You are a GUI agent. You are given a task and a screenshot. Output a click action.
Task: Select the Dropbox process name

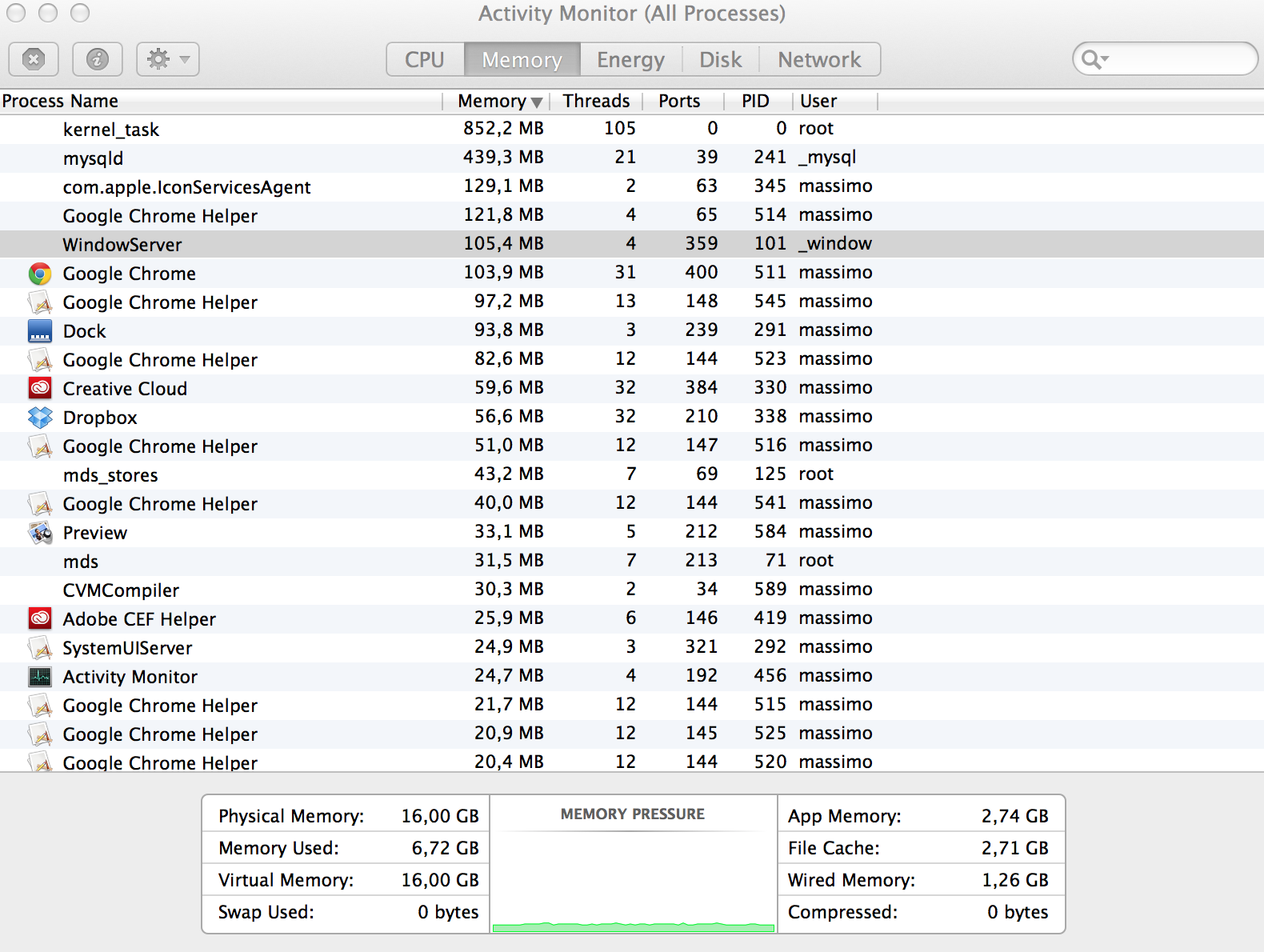click(x=100, y=418)
